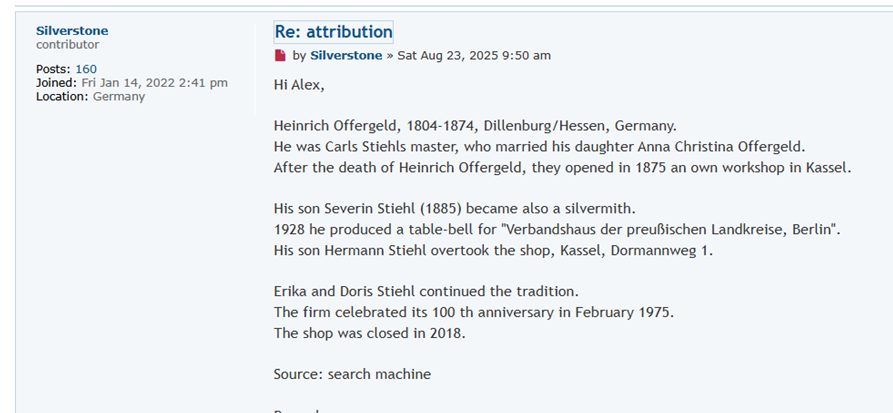Open the "Re: attribution" post title link
This screenshot has width=893, height=413.
coord(333,32)
